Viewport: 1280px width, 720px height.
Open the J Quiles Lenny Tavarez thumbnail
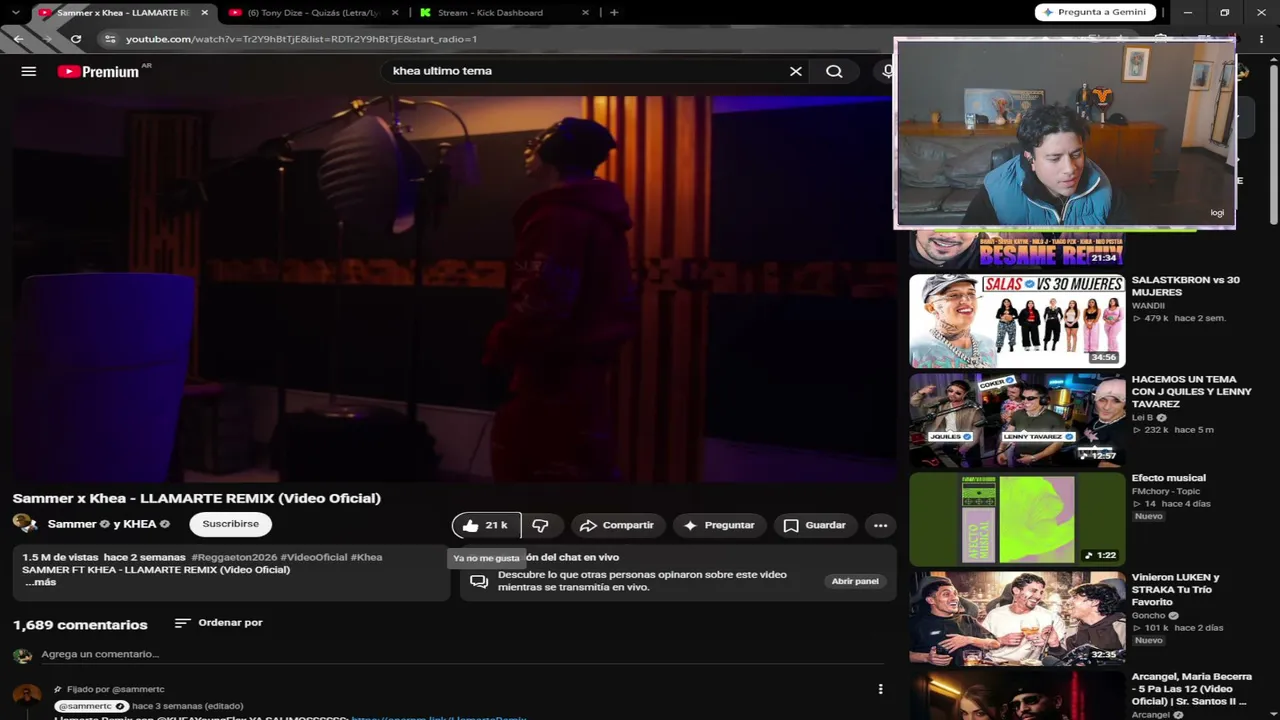click(x=1017, y=420)
